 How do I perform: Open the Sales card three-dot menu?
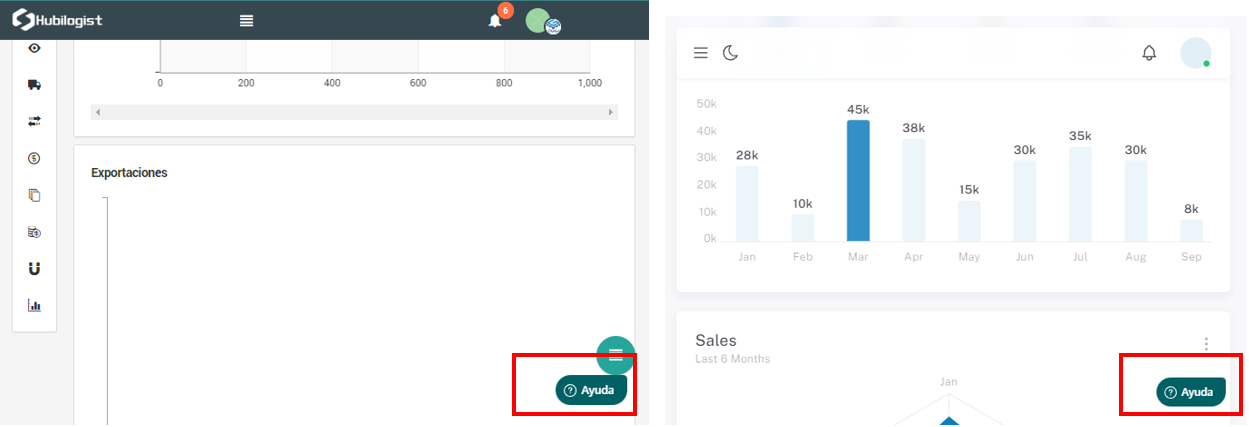pos(1206,344)
